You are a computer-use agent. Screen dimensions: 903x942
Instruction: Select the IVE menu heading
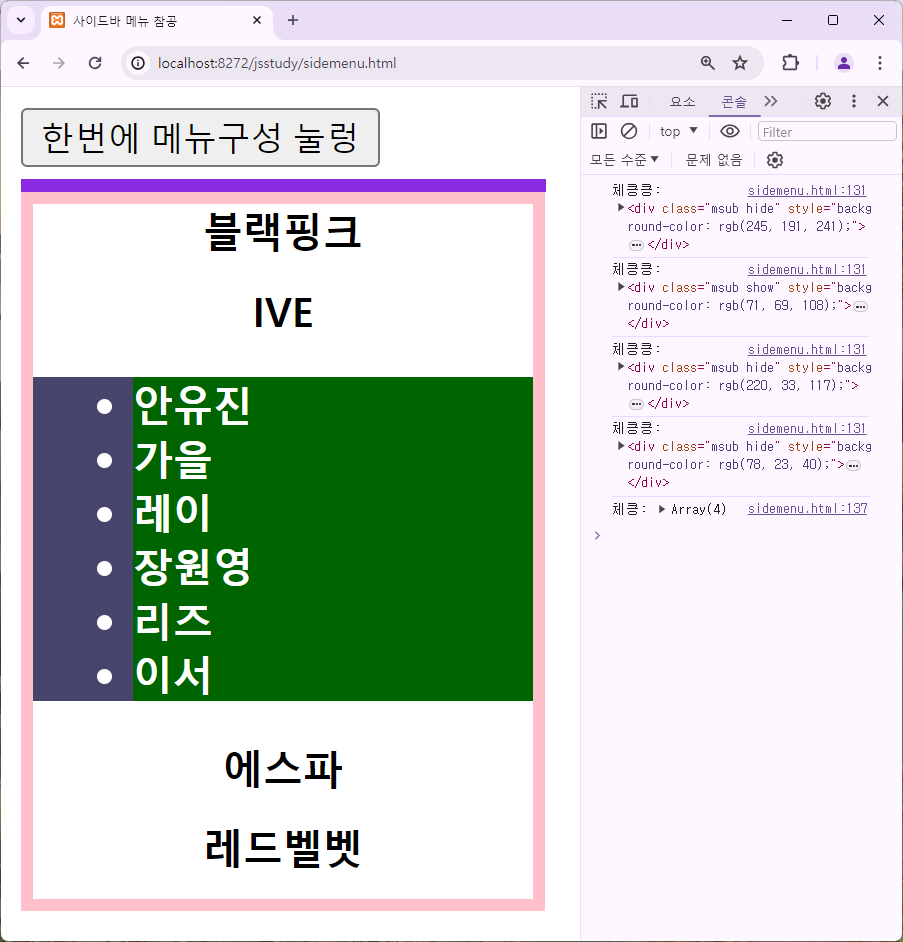coord(283,312)
